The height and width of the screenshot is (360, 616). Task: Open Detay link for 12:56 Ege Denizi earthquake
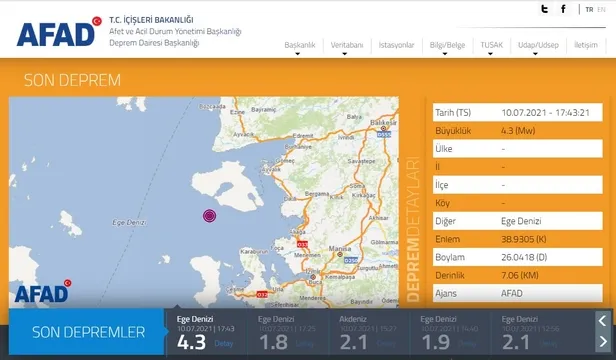pyautogui.click(x=549, y=343)
